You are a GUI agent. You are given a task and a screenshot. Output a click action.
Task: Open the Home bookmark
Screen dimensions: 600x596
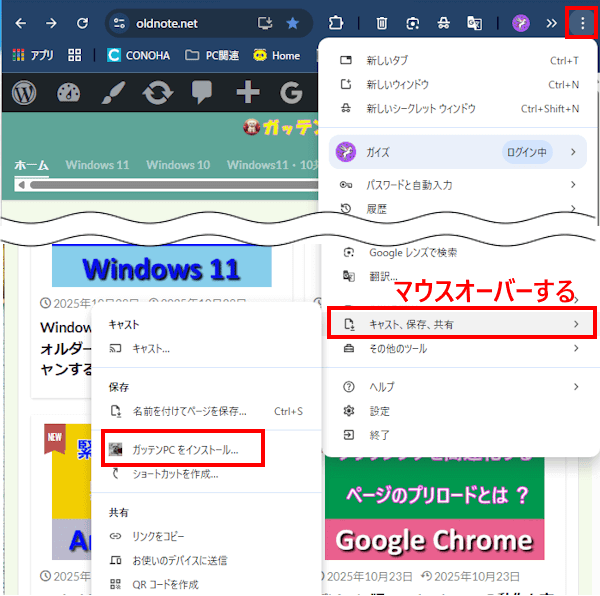pyautogui.click(x=276, y=55)
